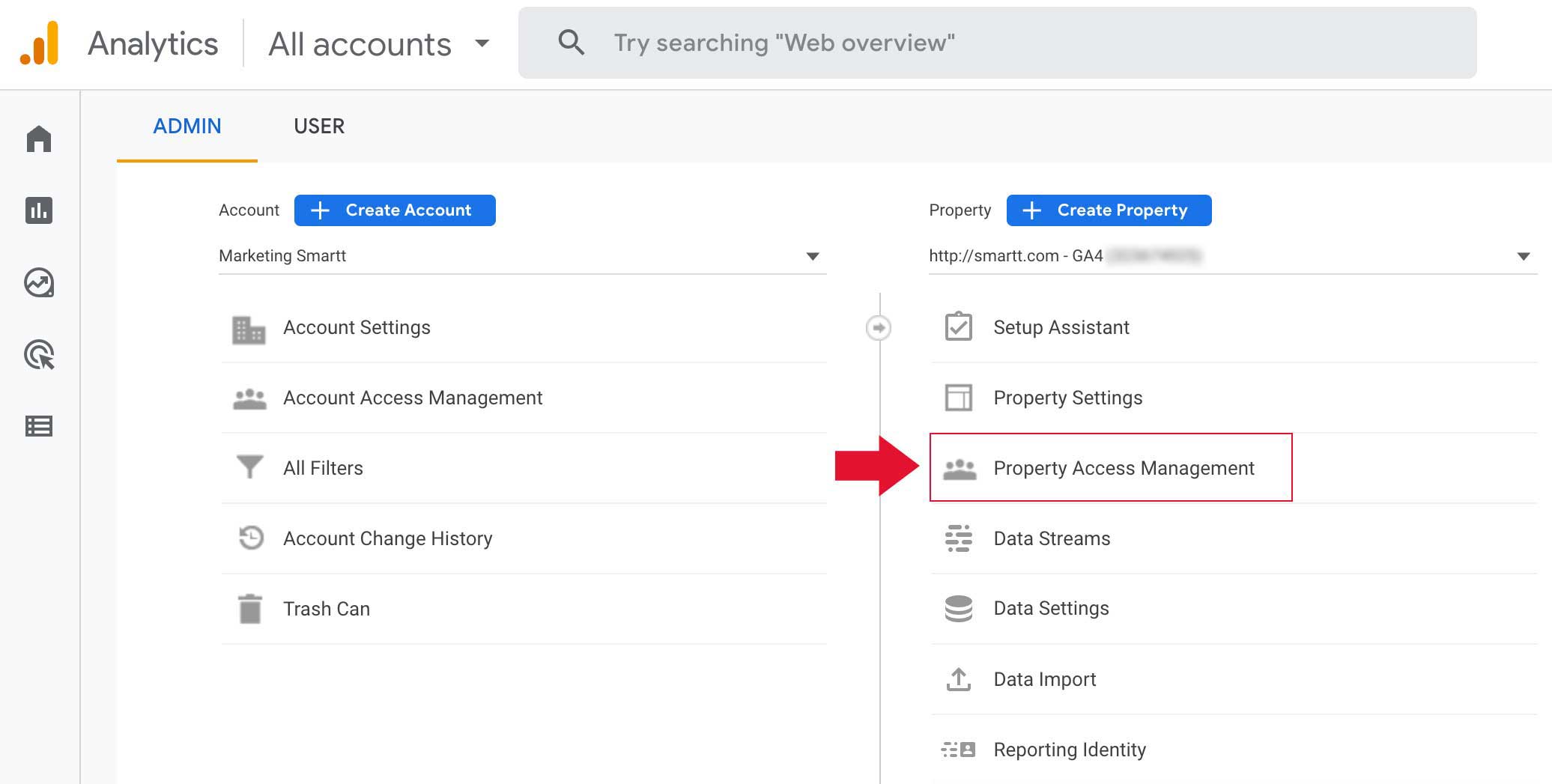Click the Trash Can icon entry
The width and height of the screenshot is (1552, 784).
[250, 609]
